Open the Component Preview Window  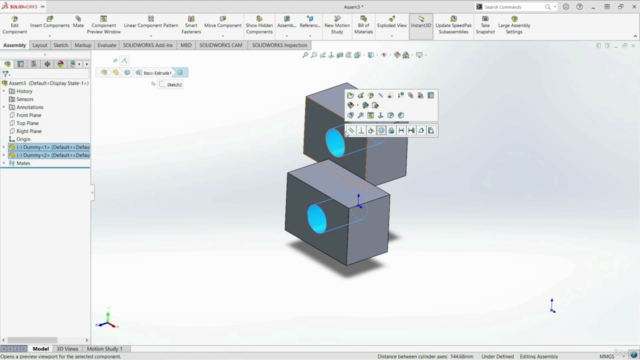pyautogui.click(x=104, y=25)
